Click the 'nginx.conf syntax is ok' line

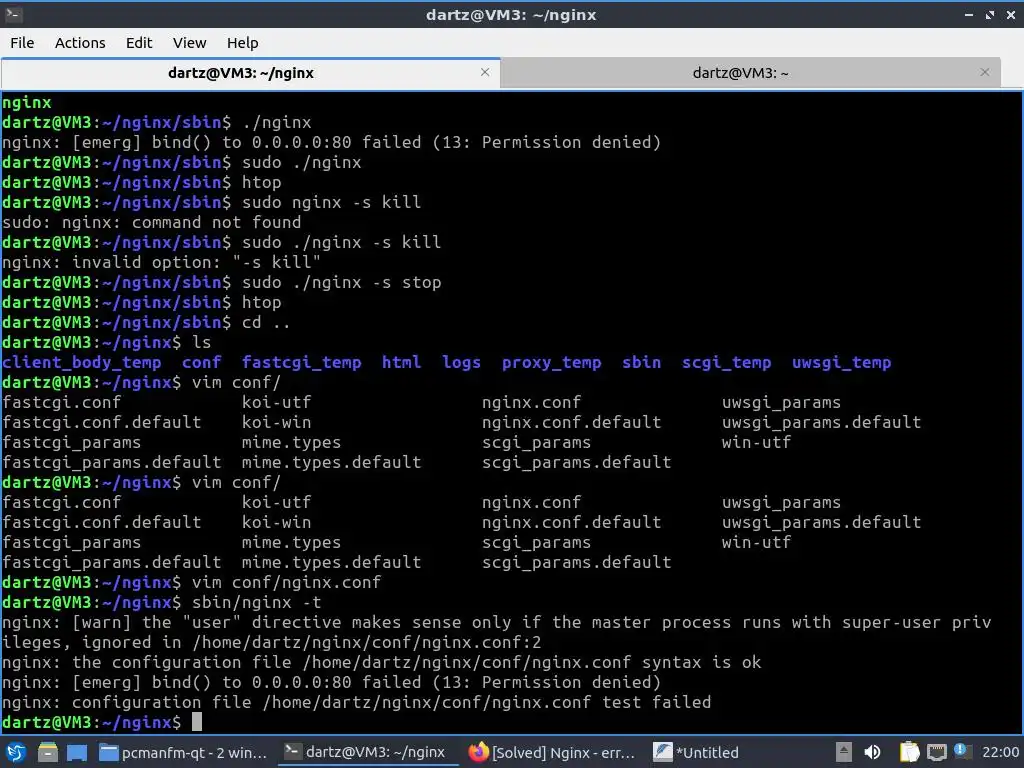(381, 662)
